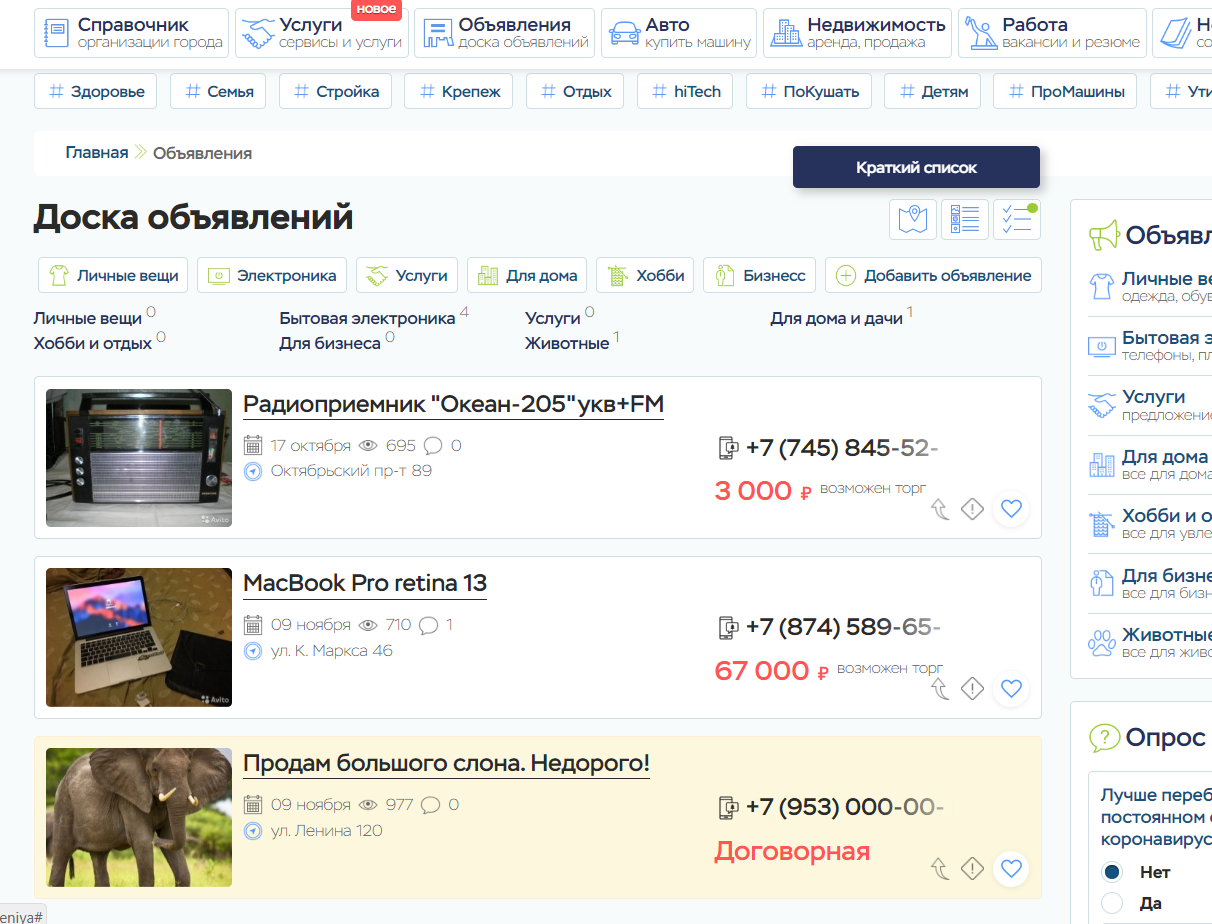
Task: Click the phone icon on radio listing
Action: pyautogui.click(x=729, y=448)
